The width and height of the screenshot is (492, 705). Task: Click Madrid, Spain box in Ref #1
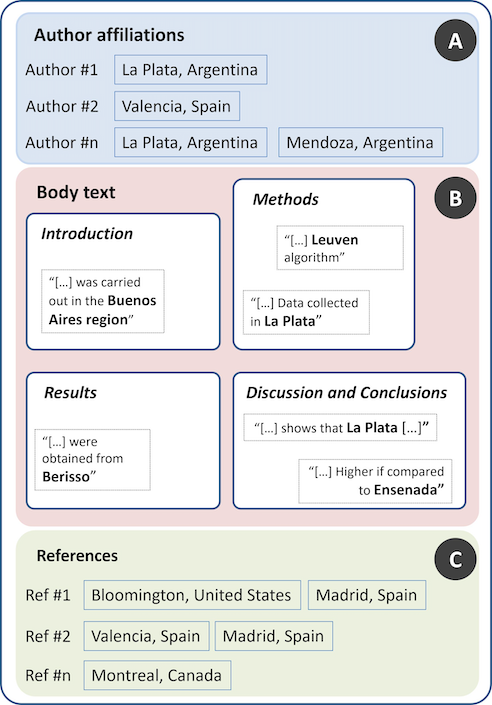(x=367, y=595)
